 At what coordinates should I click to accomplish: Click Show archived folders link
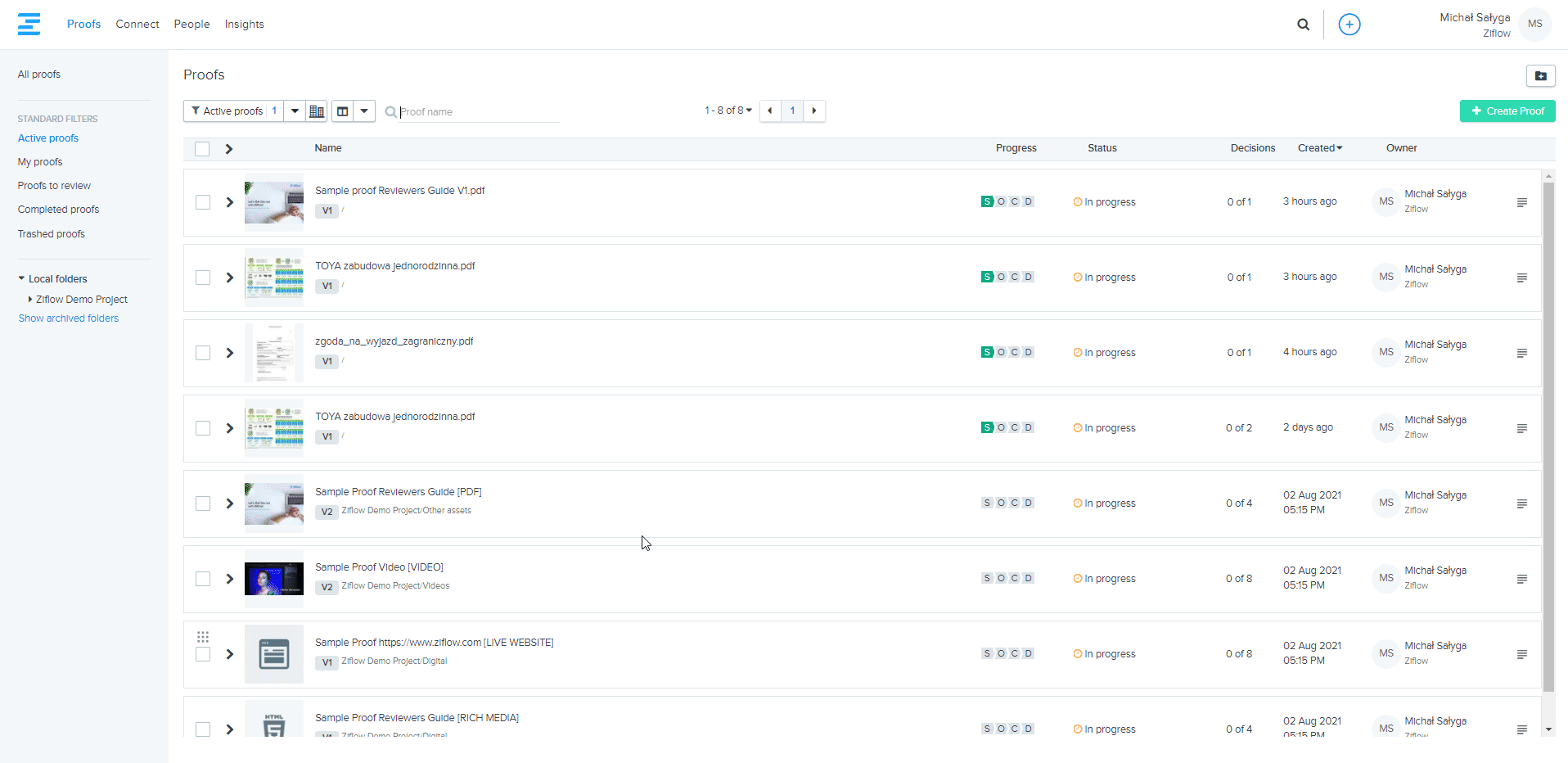pos(69,318)
